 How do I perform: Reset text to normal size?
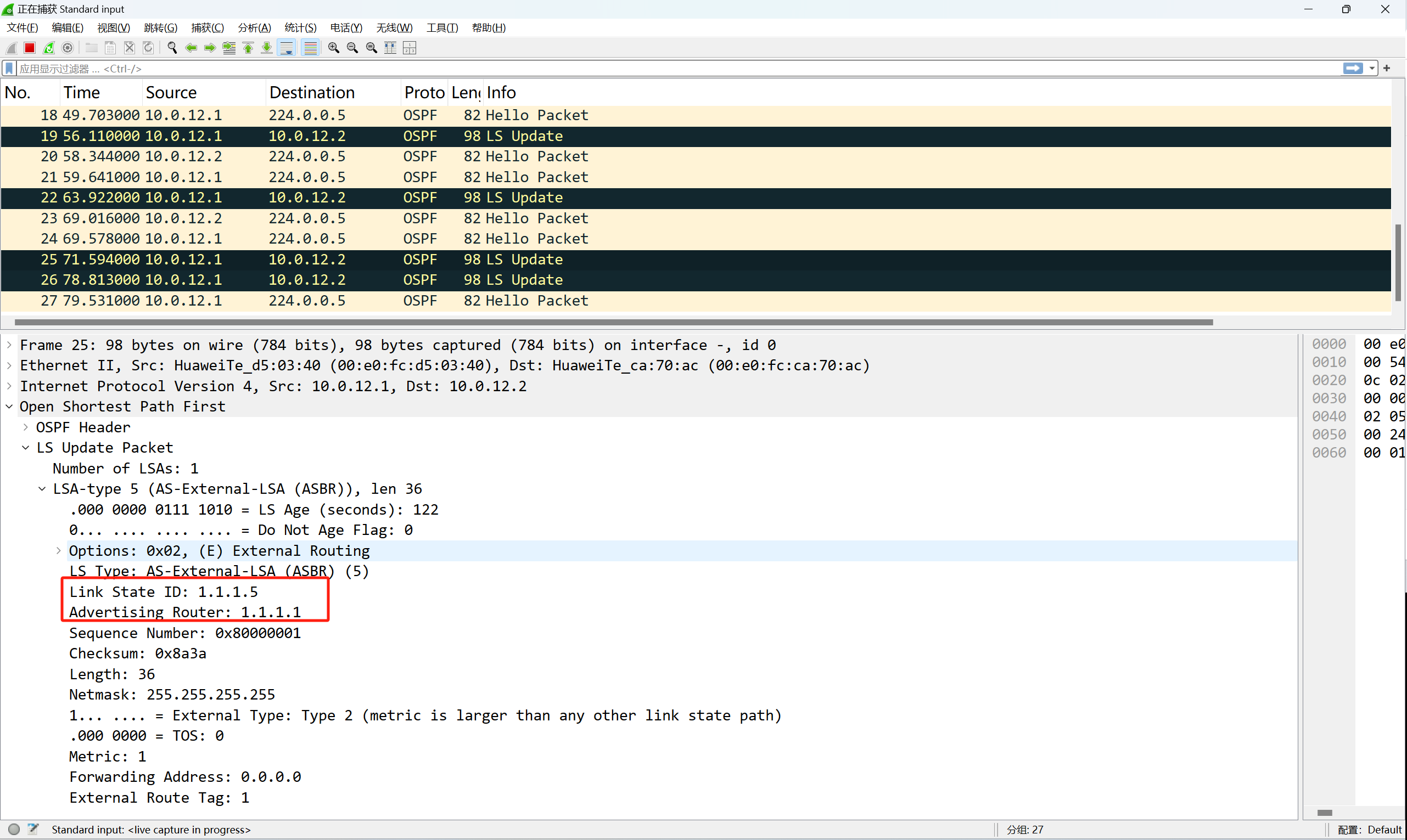coord(372,48)
